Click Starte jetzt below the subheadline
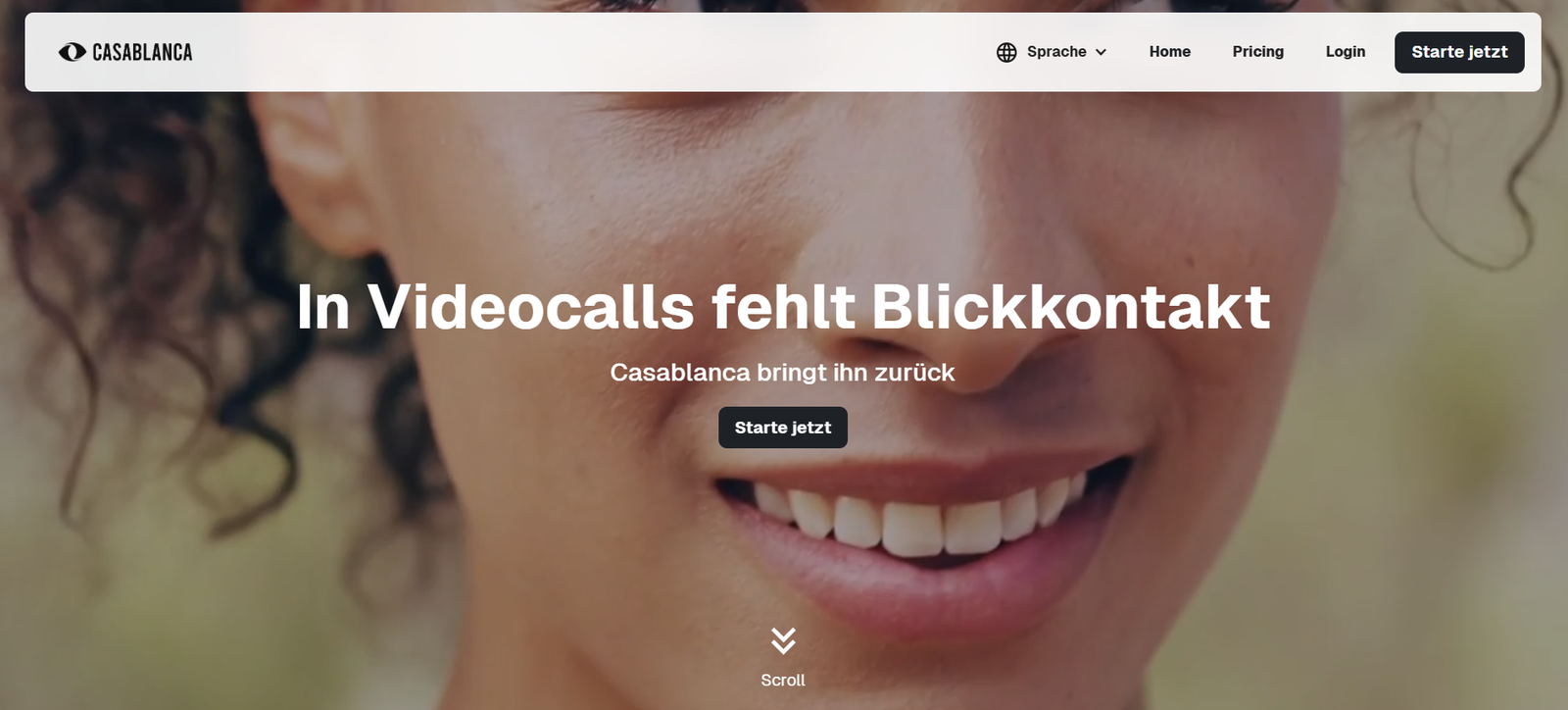Image resolution: width=1568 pixels, height=710 pixels. pyautogui.click(x=783, y=428)
